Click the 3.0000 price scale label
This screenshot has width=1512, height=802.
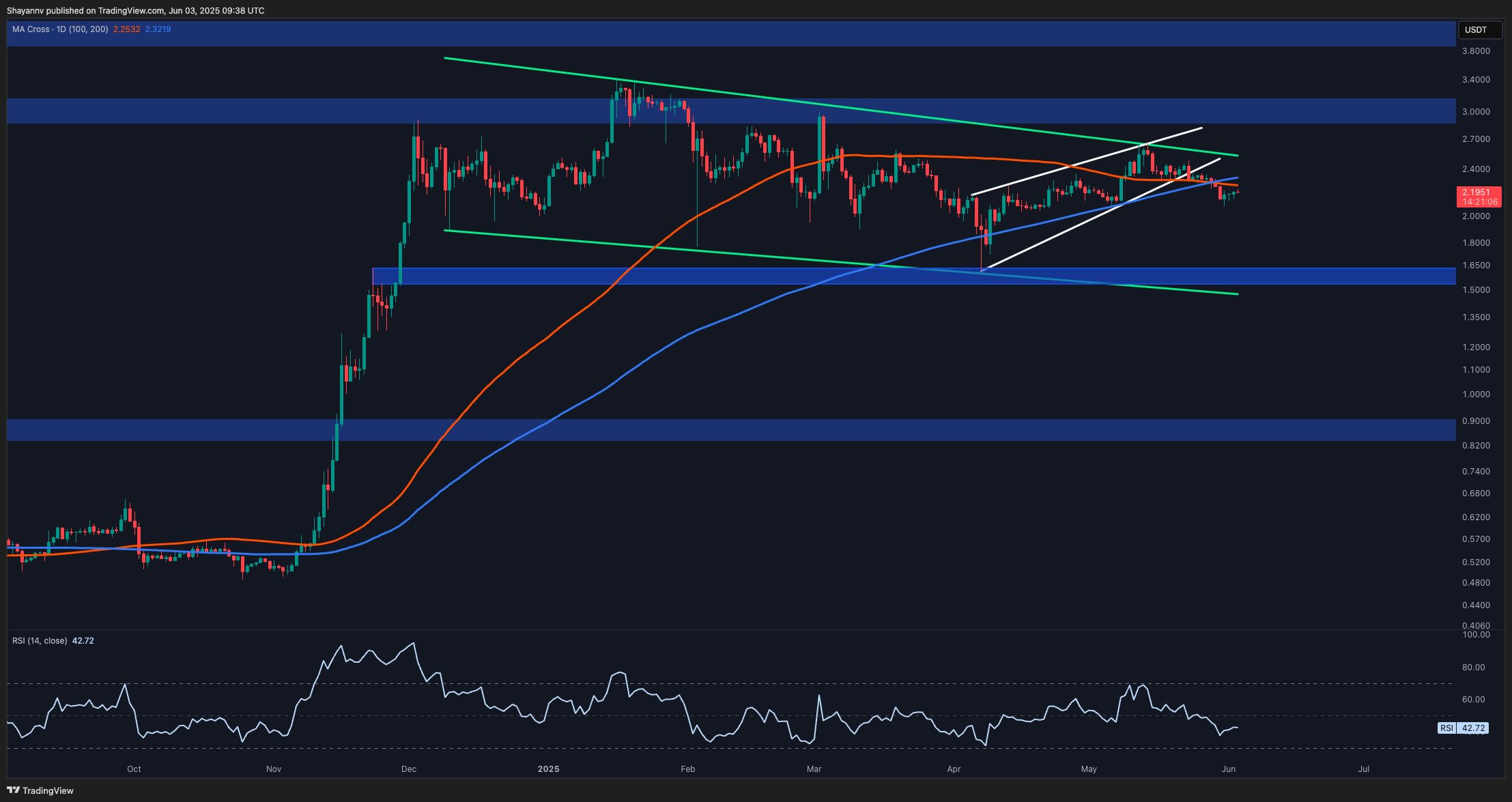(1475, 112)
